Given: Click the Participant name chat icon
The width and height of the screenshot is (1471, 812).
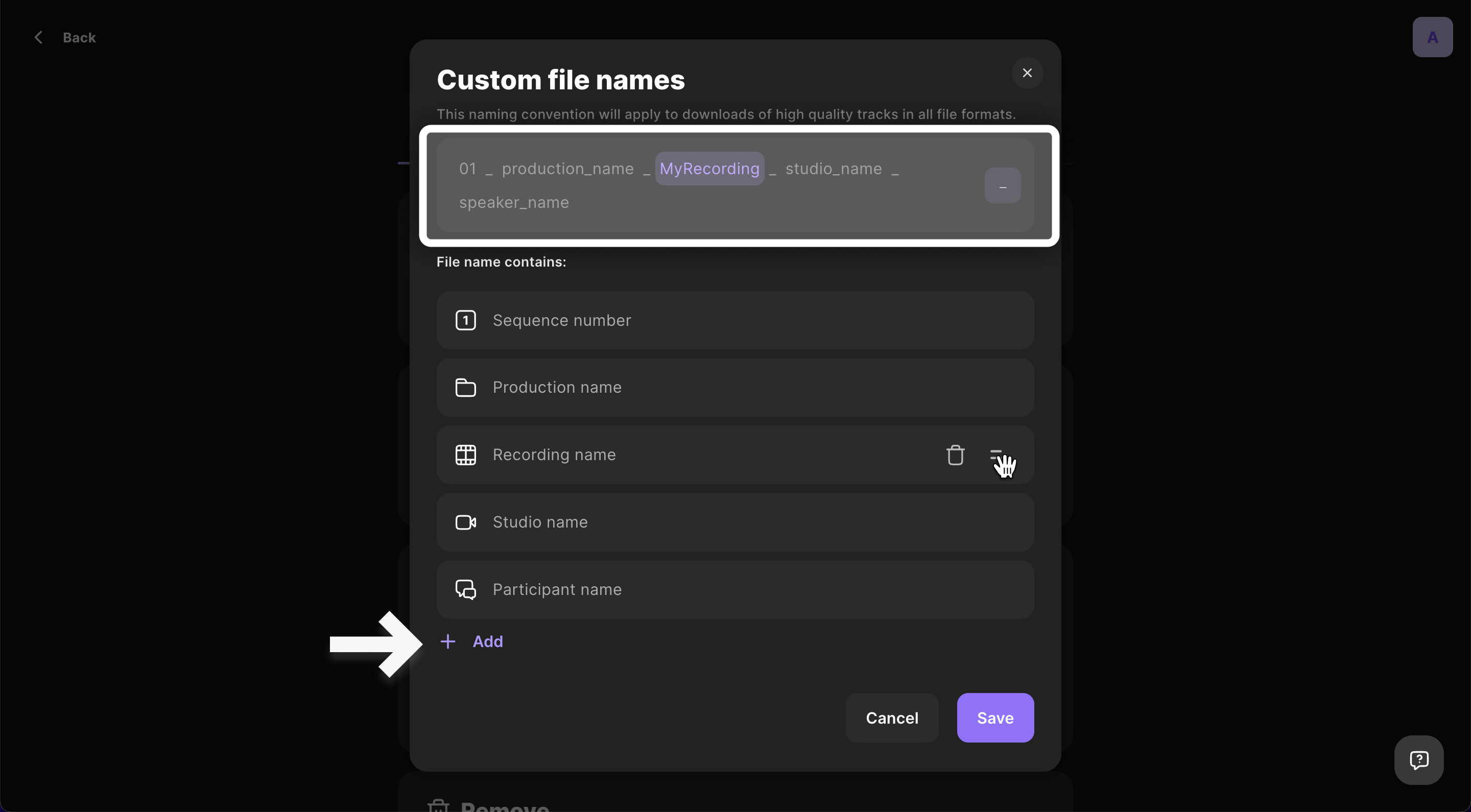Looking at the screenshot, I should (465, 589).
